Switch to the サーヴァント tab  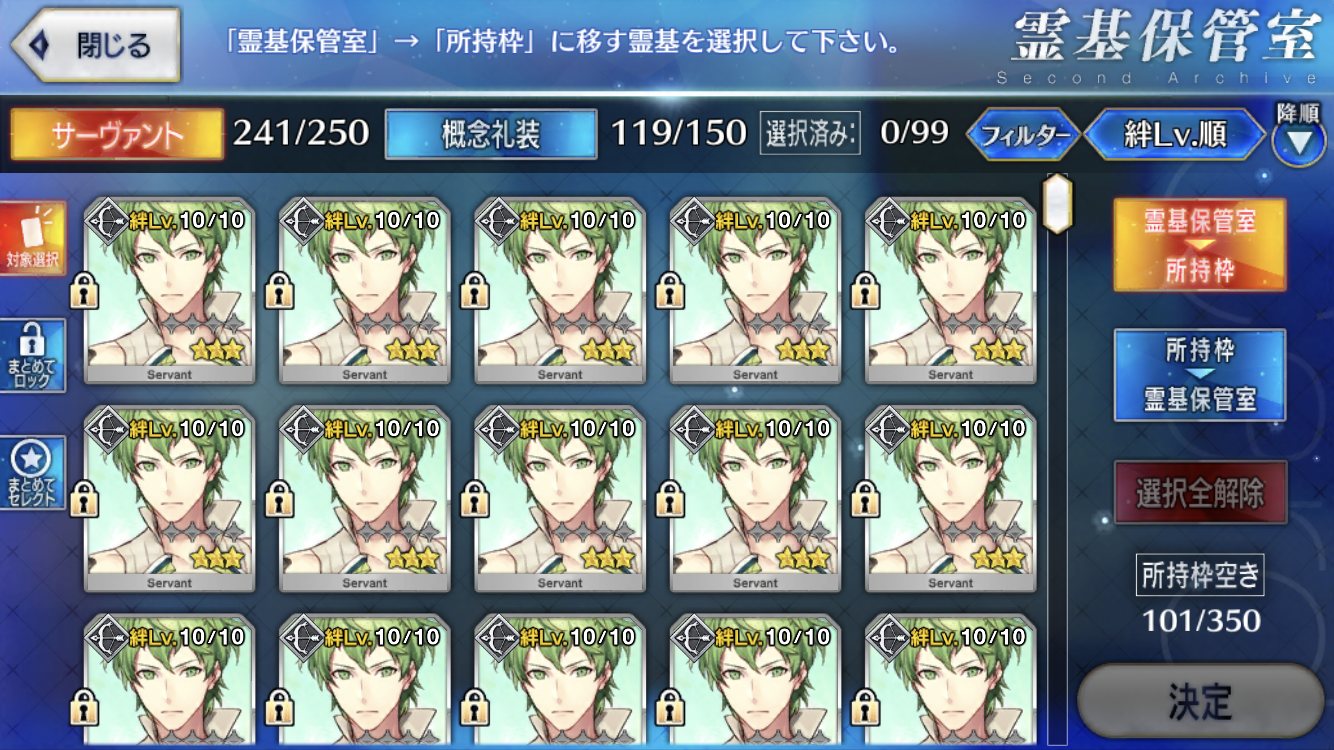click(116, 134)
